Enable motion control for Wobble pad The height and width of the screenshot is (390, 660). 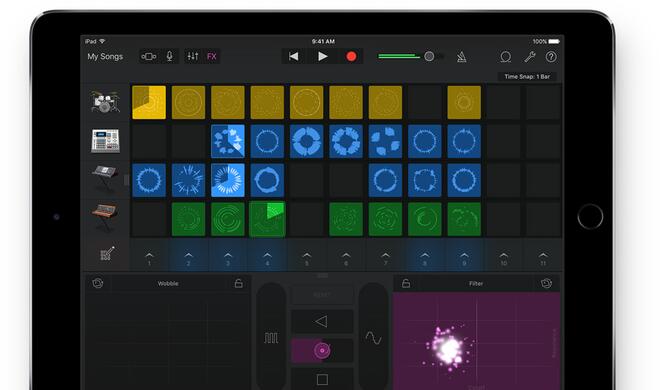[98, 283]
